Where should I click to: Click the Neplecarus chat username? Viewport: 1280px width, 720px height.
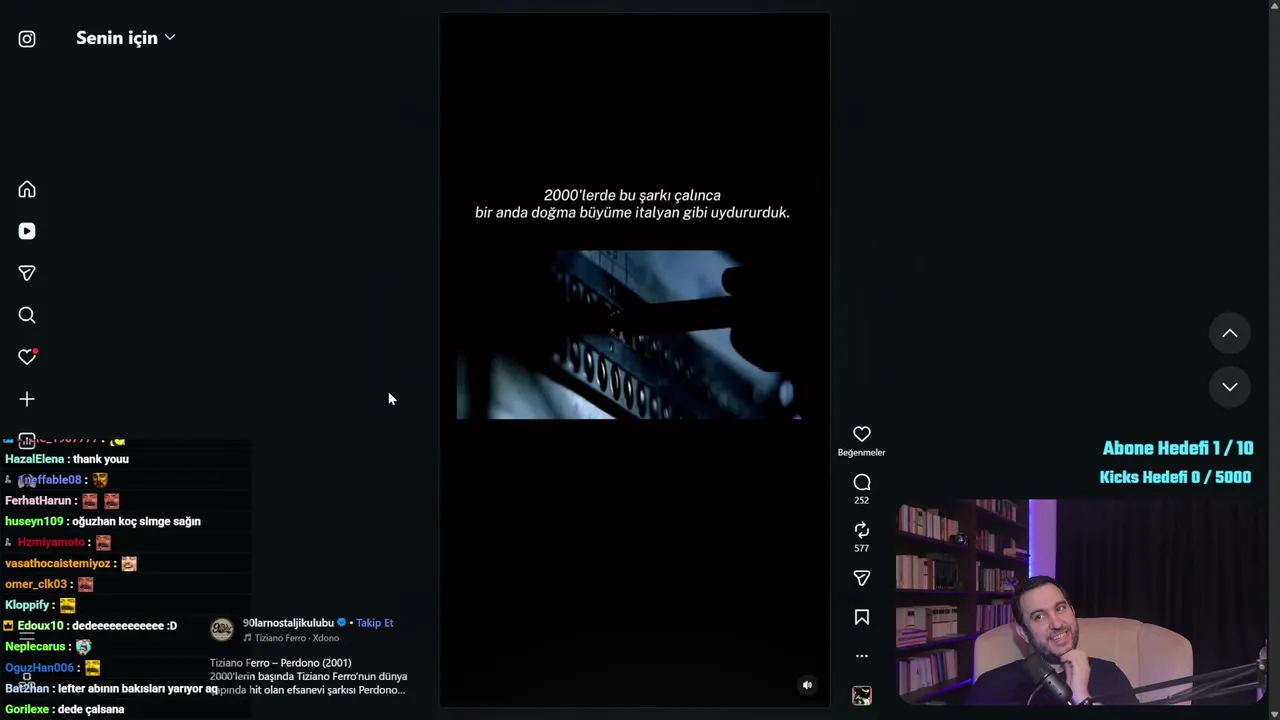pos(35,647)
